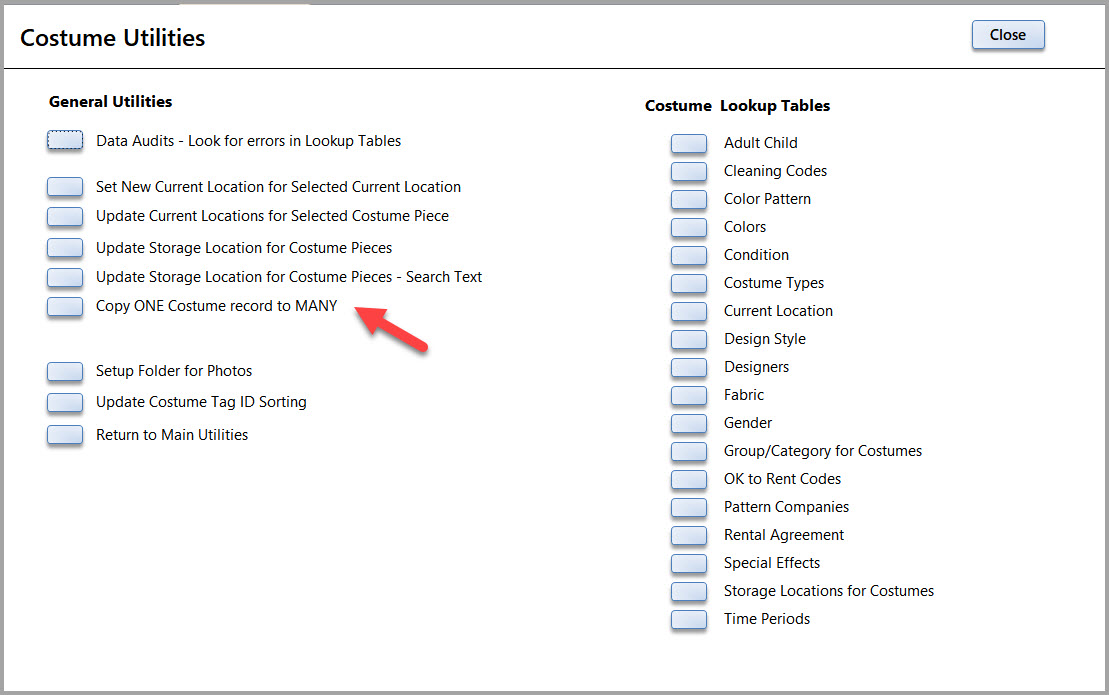This screenshot has width=1109, height=695.
Task: Click the 'Group/Category for Costumes' label
Action: click(823, 450)
